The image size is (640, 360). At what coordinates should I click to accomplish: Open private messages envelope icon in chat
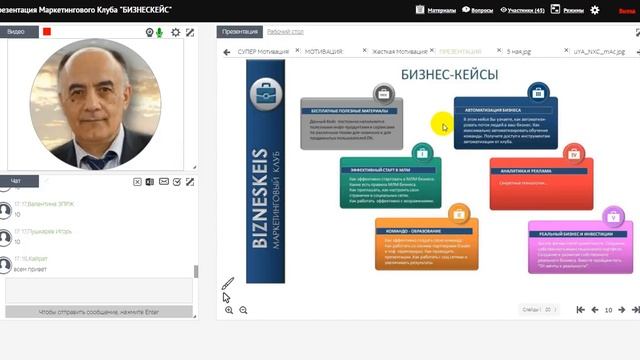coord(164,181)
